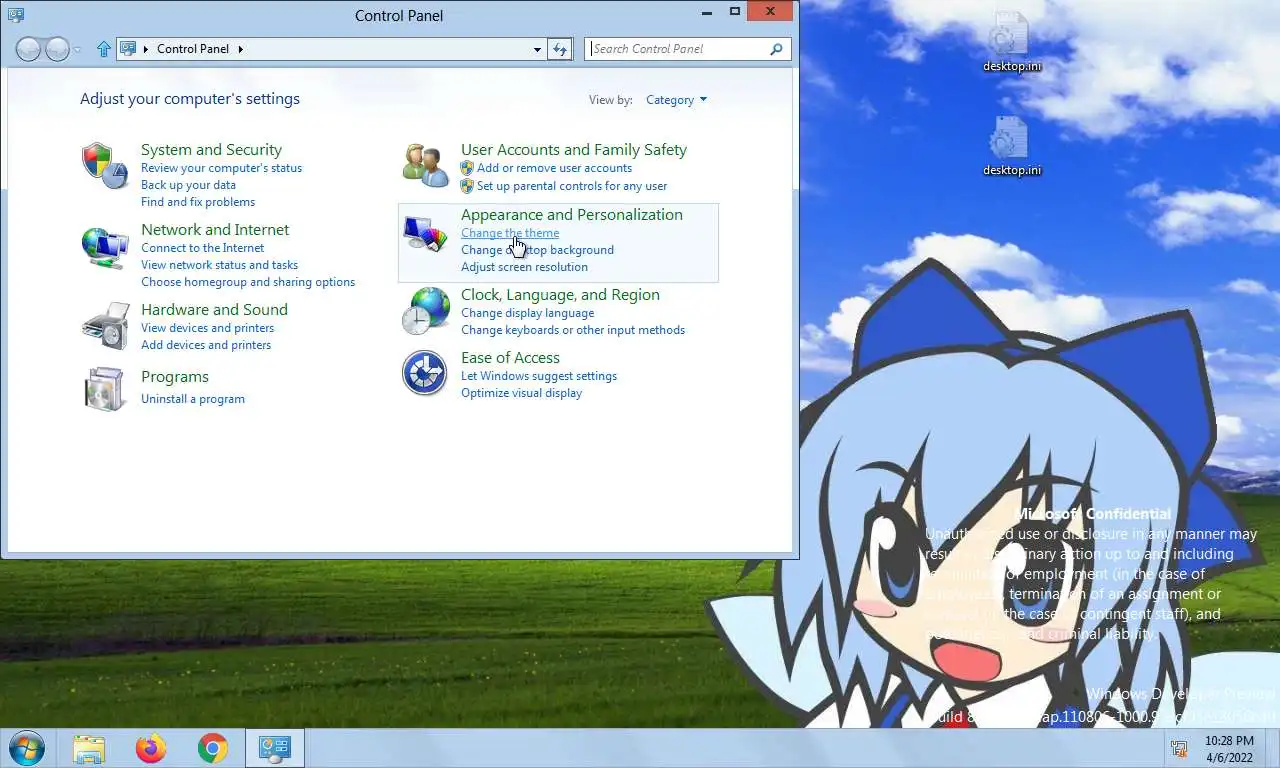This screenshot has width=1280, height=768.
Task: Click Set up parental controls link
Action: 572,186
